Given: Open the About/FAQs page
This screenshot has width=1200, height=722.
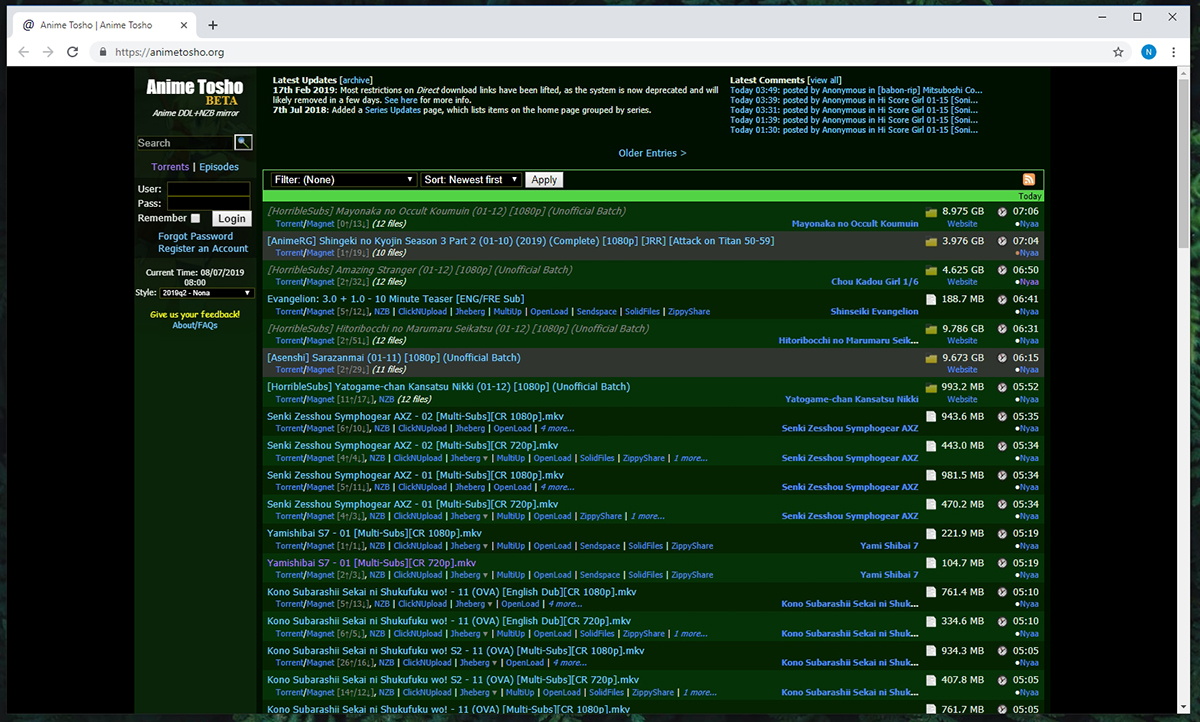Looking at the screenshot, I should click(195, 325).
